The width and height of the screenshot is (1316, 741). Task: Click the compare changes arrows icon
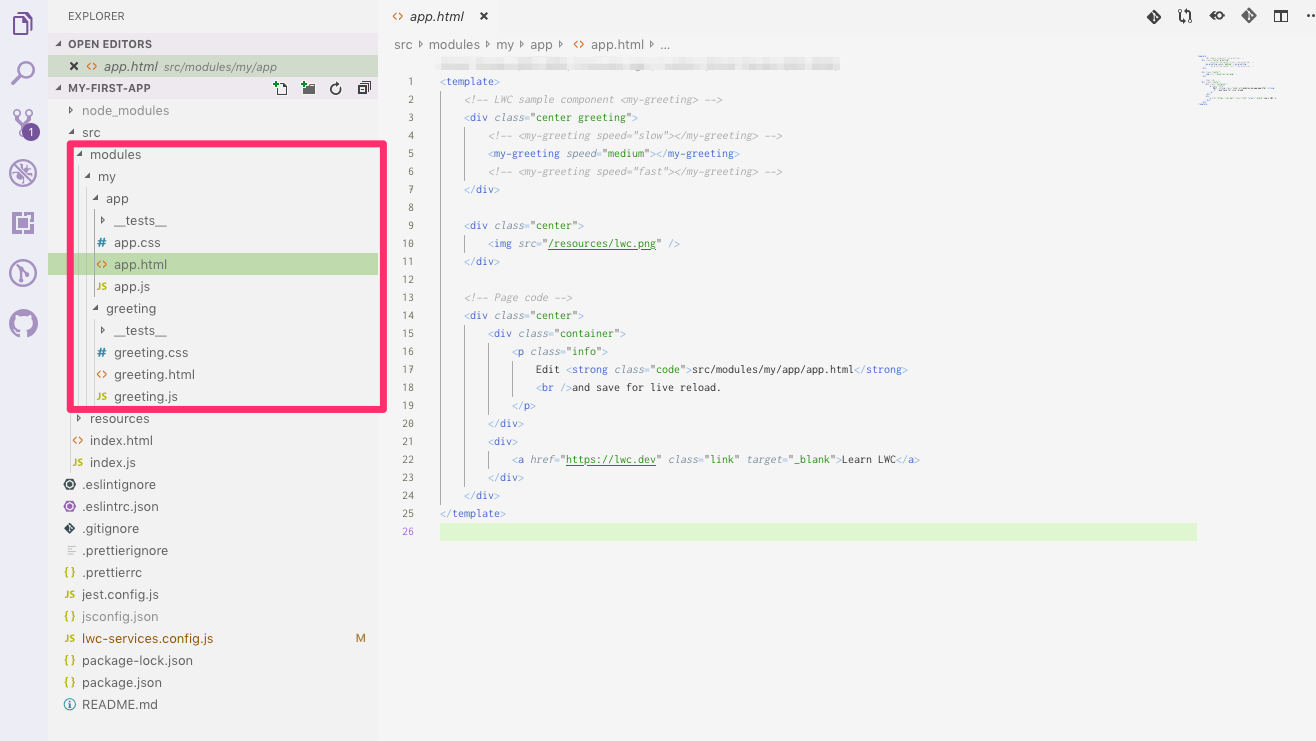pos(1185,16)
